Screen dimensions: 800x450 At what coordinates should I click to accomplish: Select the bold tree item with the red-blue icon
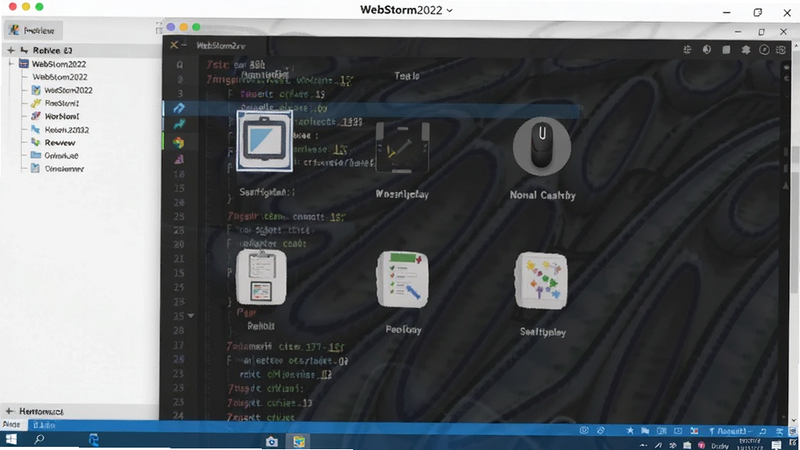55,116
